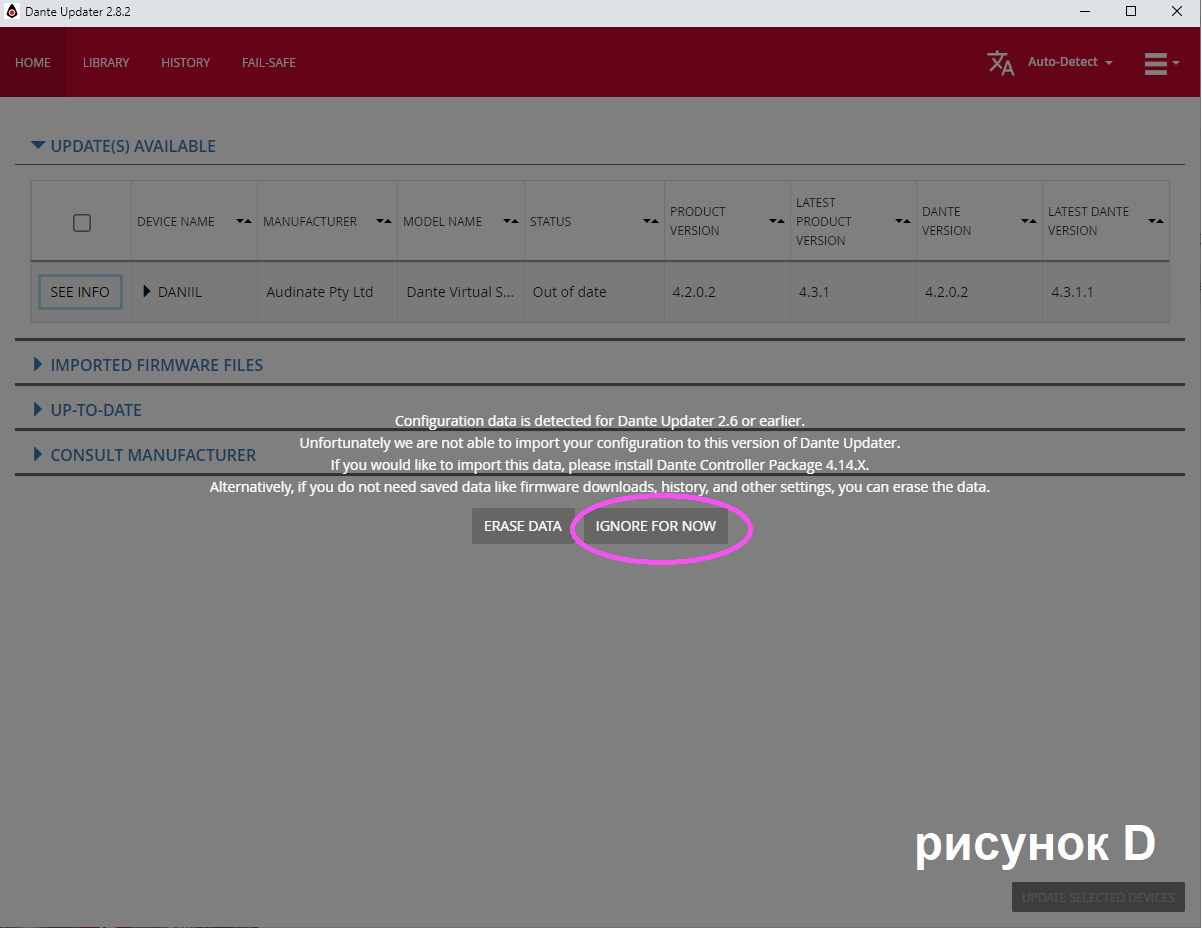Screen dimensions: 1202x928
Task: Click sort arrows on Dante Version column
Action: pos(1028,221)
